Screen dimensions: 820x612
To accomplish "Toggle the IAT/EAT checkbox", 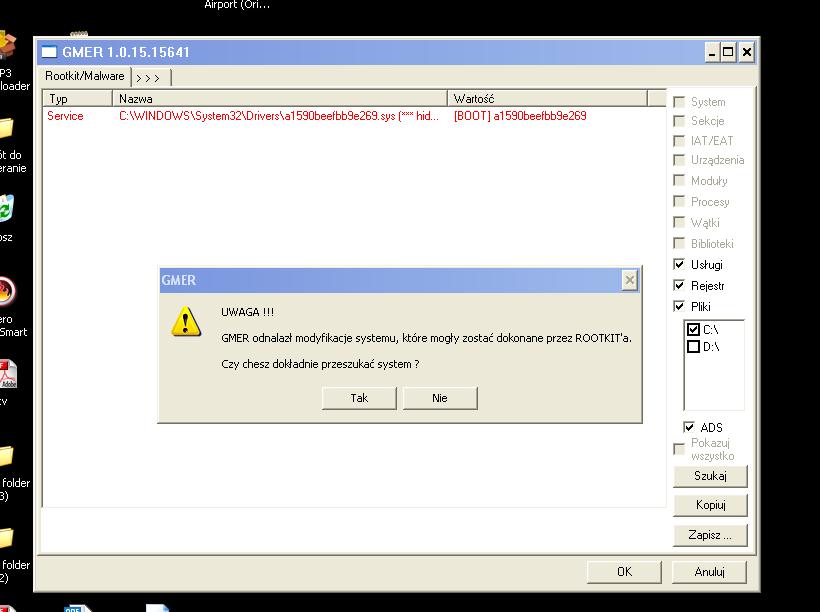I will [679, 141].
